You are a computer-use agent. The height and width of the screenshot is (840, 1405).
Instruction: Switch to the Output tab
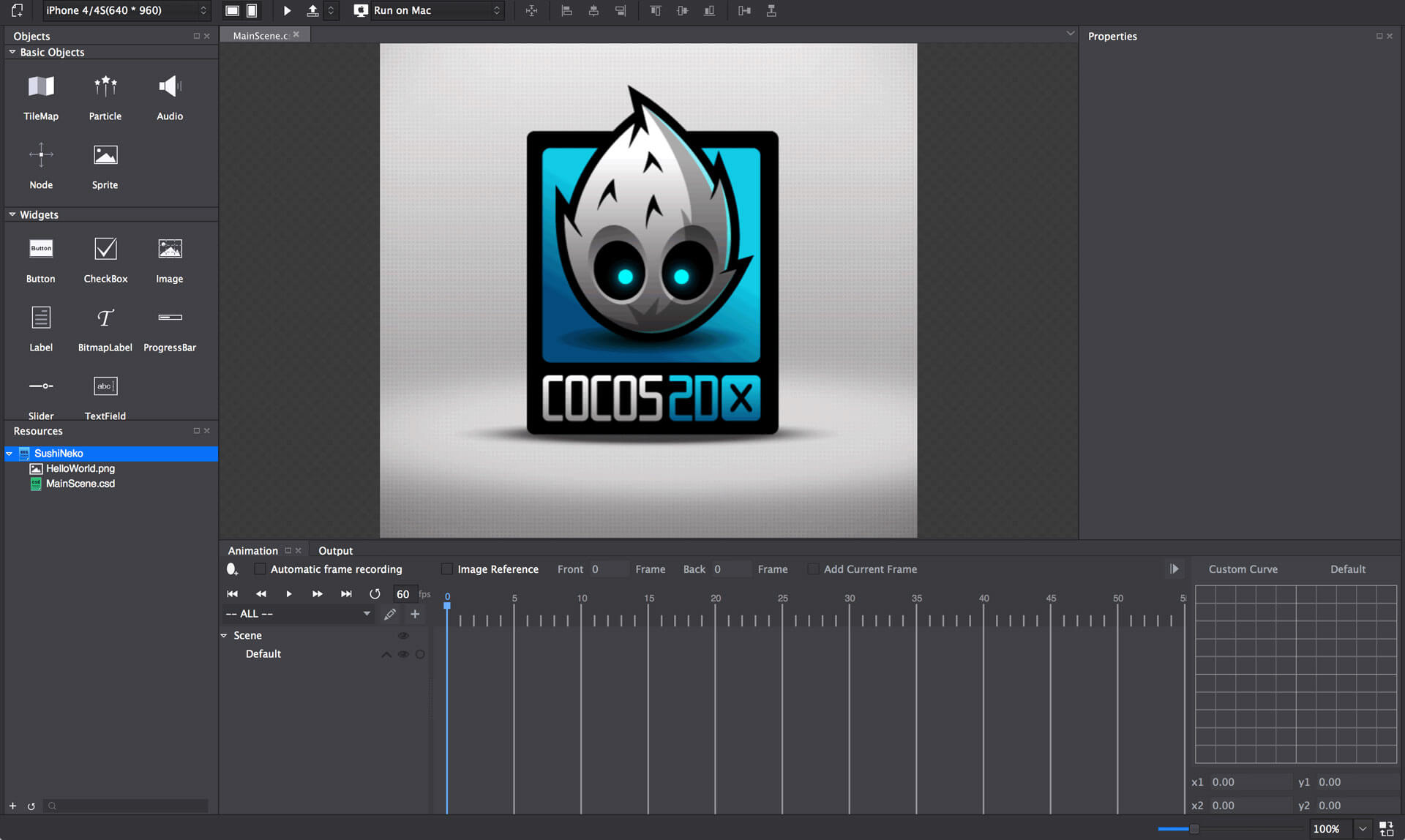pyautogui.click(x=335, y=550)
